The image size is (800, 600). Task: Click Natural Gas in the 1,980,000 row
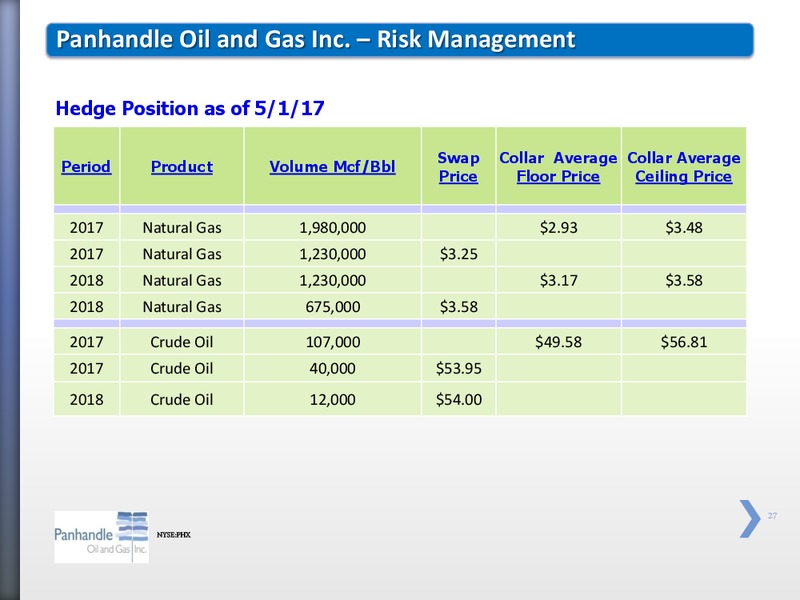[x=182, y=228]
